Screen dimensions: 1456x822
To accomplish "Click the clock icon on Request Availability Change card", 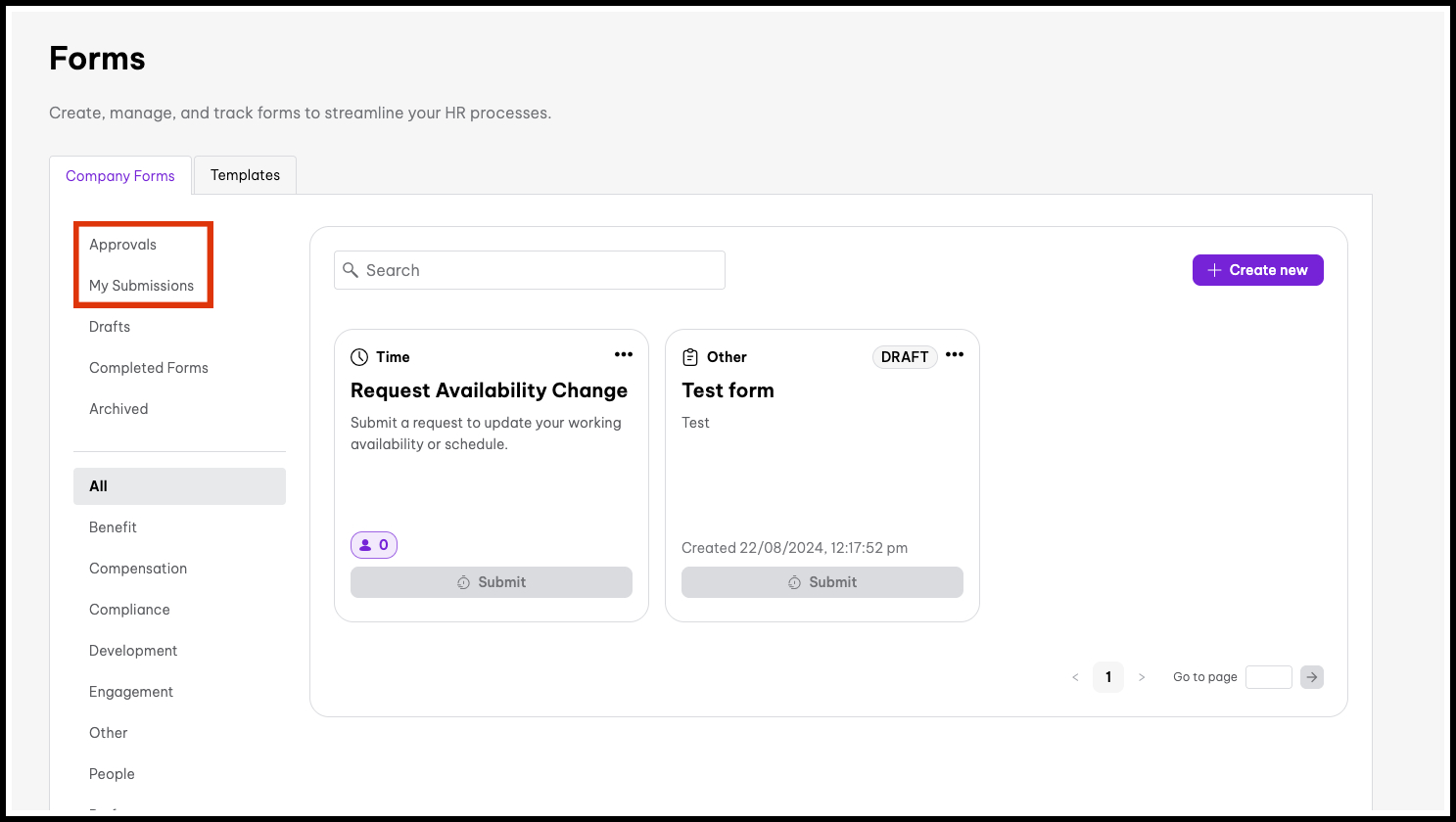I will pos(359,356).
